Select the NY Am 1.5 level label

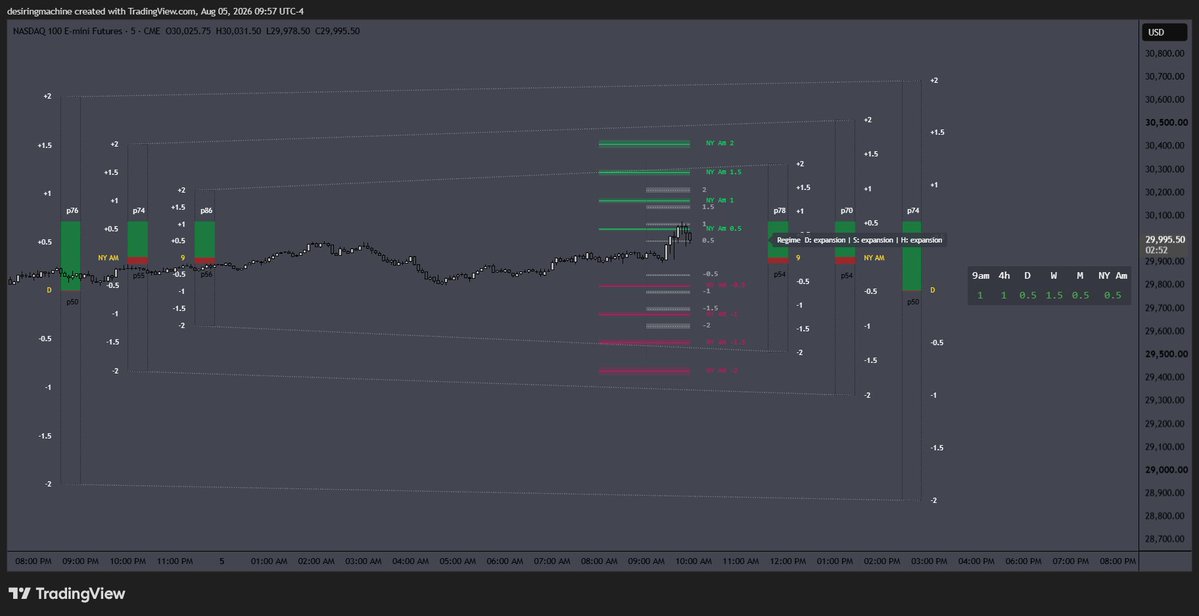click(723, 172)
